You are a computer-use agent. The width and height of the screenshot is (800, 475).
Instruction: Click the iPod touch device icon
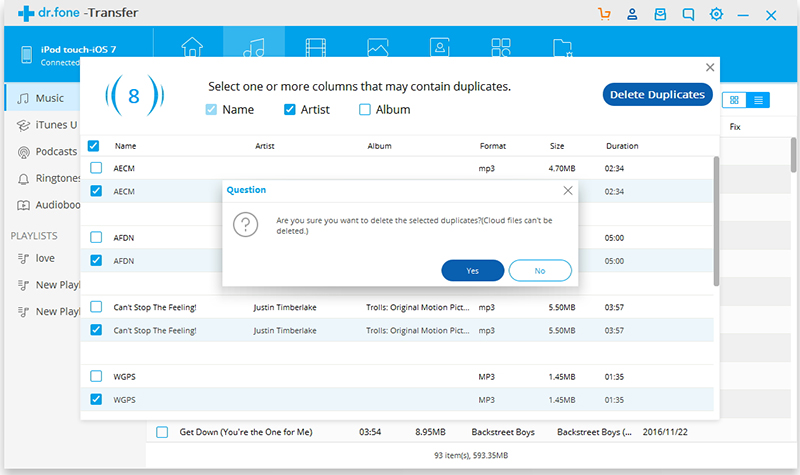click(27, 55)
